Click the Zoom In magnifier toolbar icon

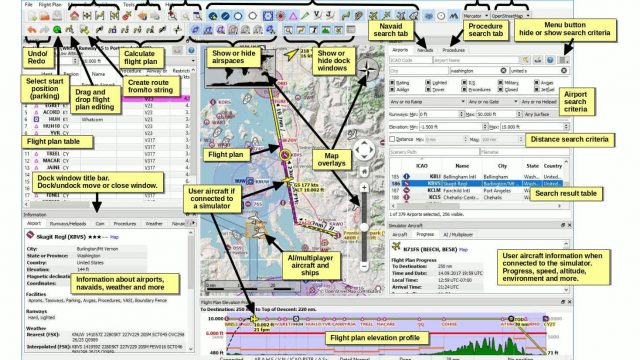[172, 16]
